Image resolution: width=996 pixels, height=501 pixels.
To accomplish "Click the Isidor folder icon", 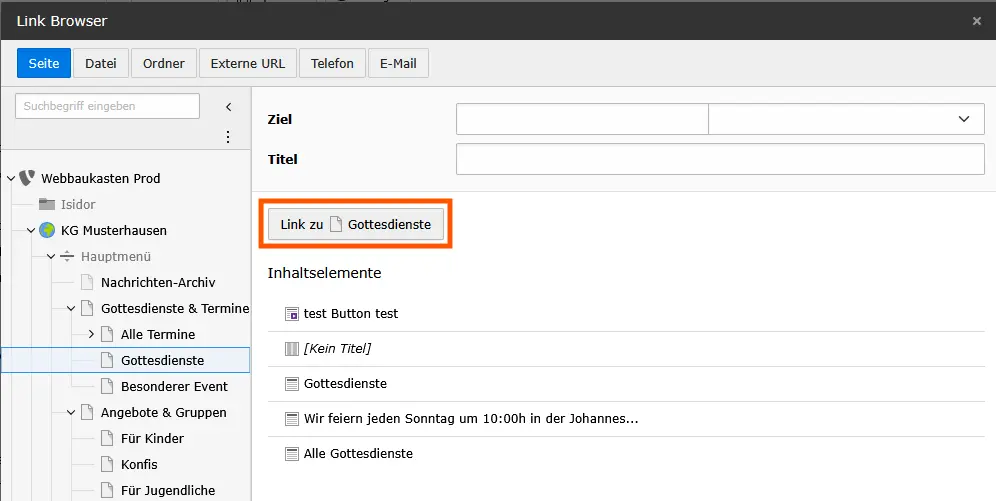I will pyautogui.click(x=47, y=204).
